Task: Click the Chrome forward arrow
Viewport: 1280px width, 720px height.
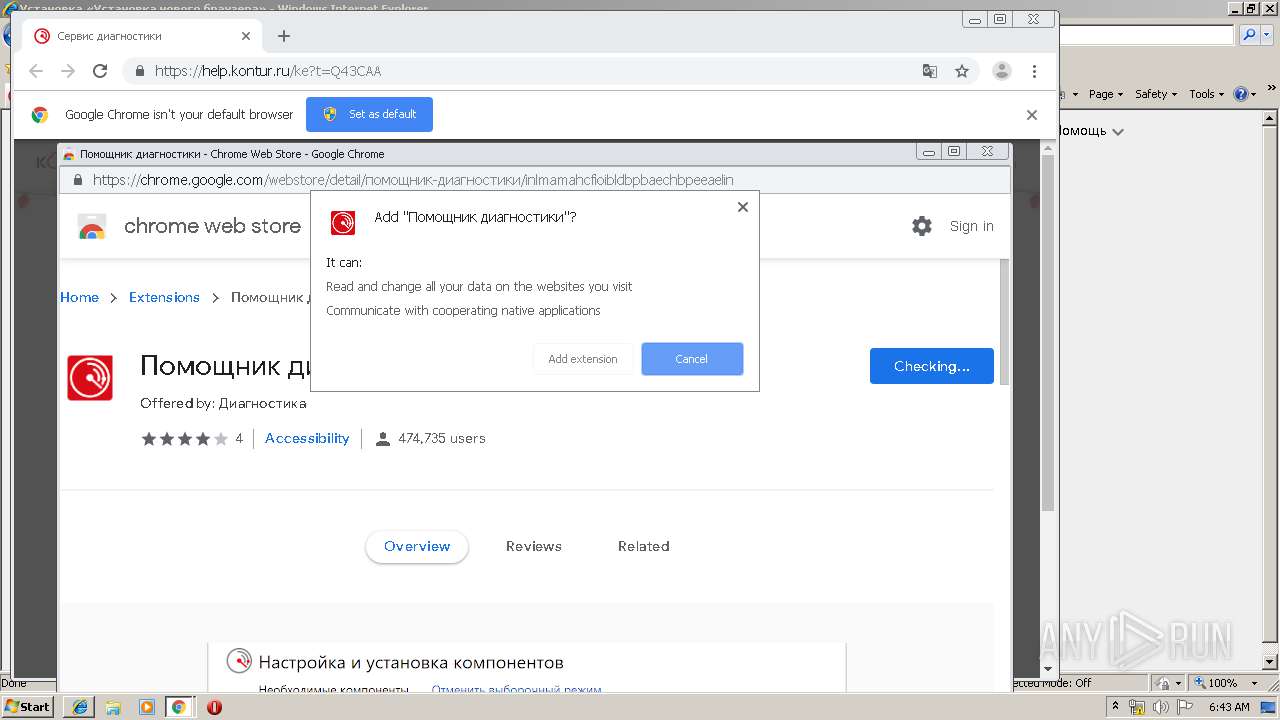Action: pyautogui.click(x=68, y=71)
